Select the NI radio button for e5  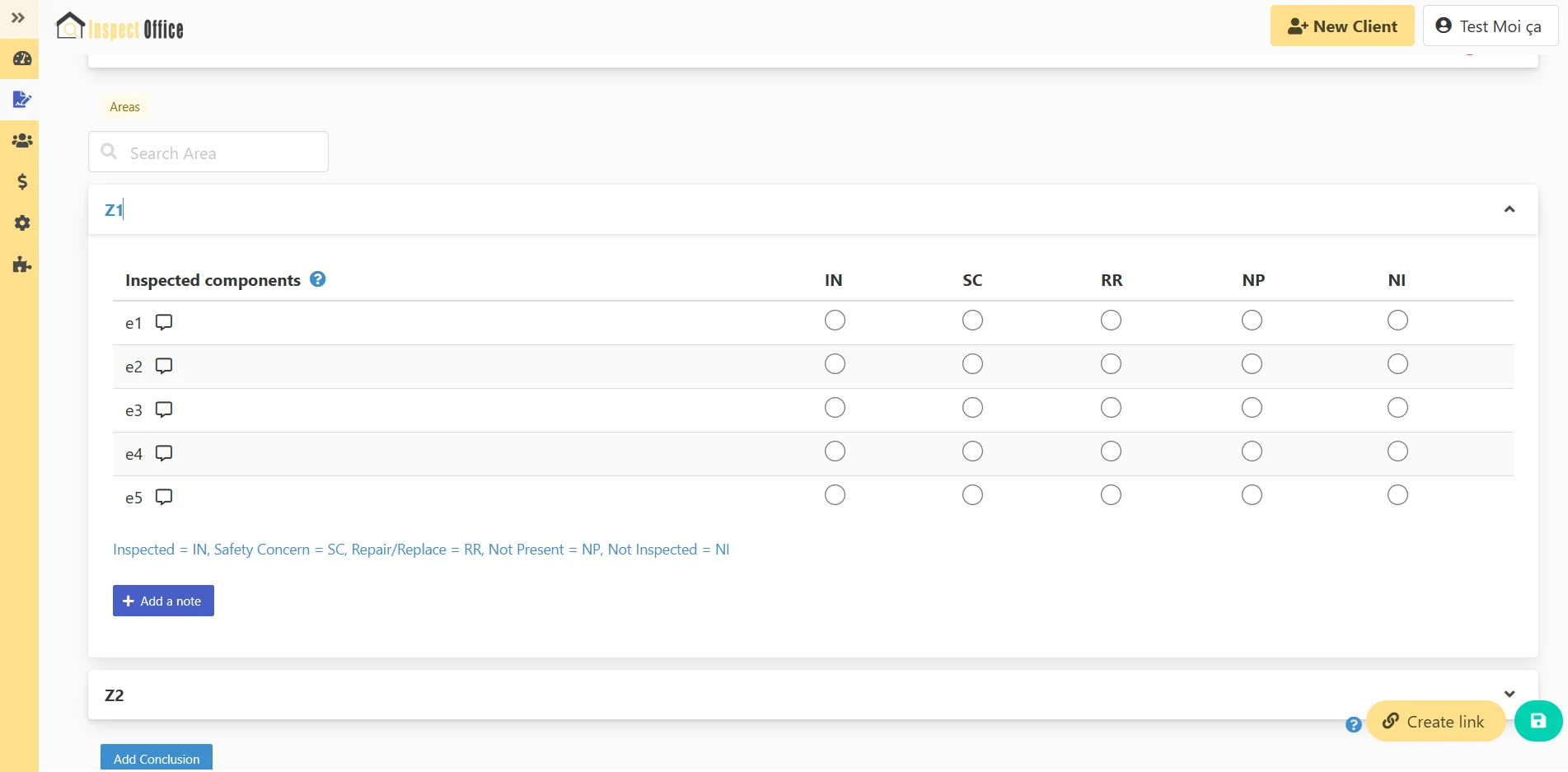1397,495
